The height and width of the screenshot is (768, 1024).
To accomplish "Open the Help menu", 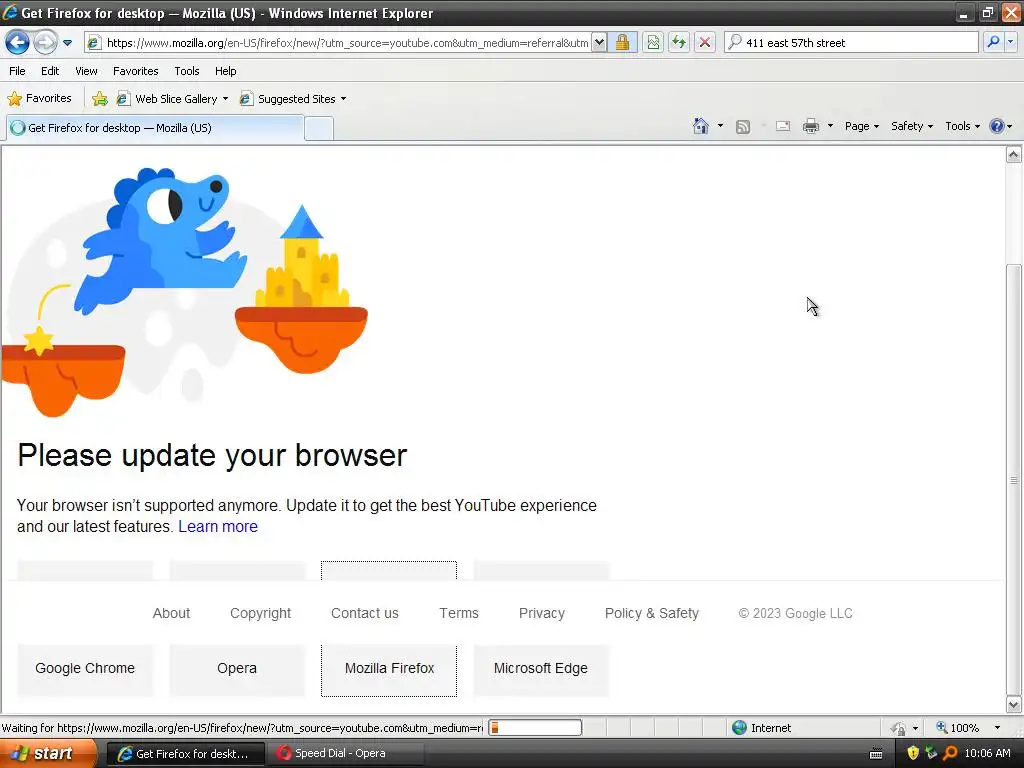I will click(225, 71).
